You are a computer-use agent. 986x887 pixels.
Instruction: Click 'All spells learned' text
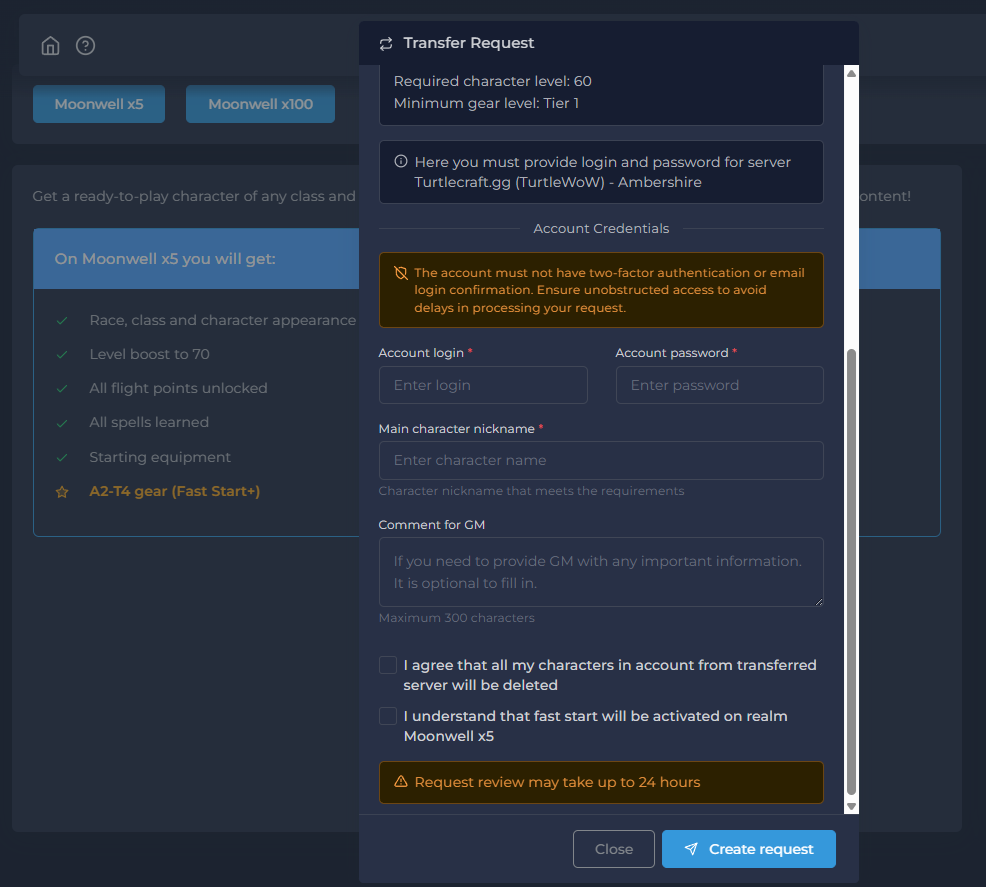click(x=149, y=422)
